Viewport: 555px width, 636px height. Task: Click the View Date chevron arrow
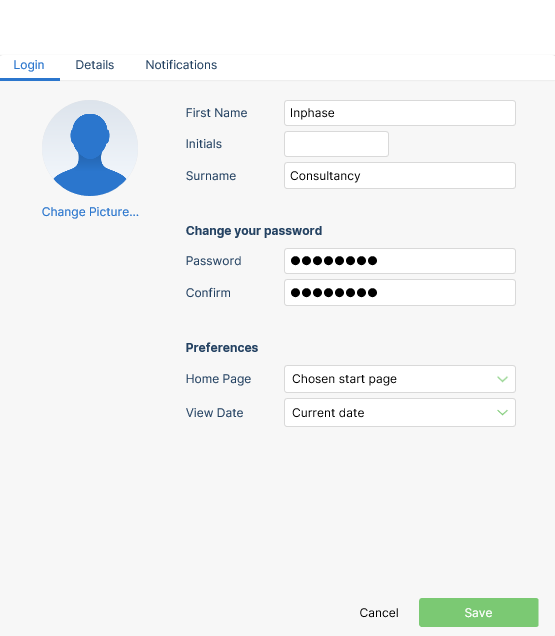[502, 413]
